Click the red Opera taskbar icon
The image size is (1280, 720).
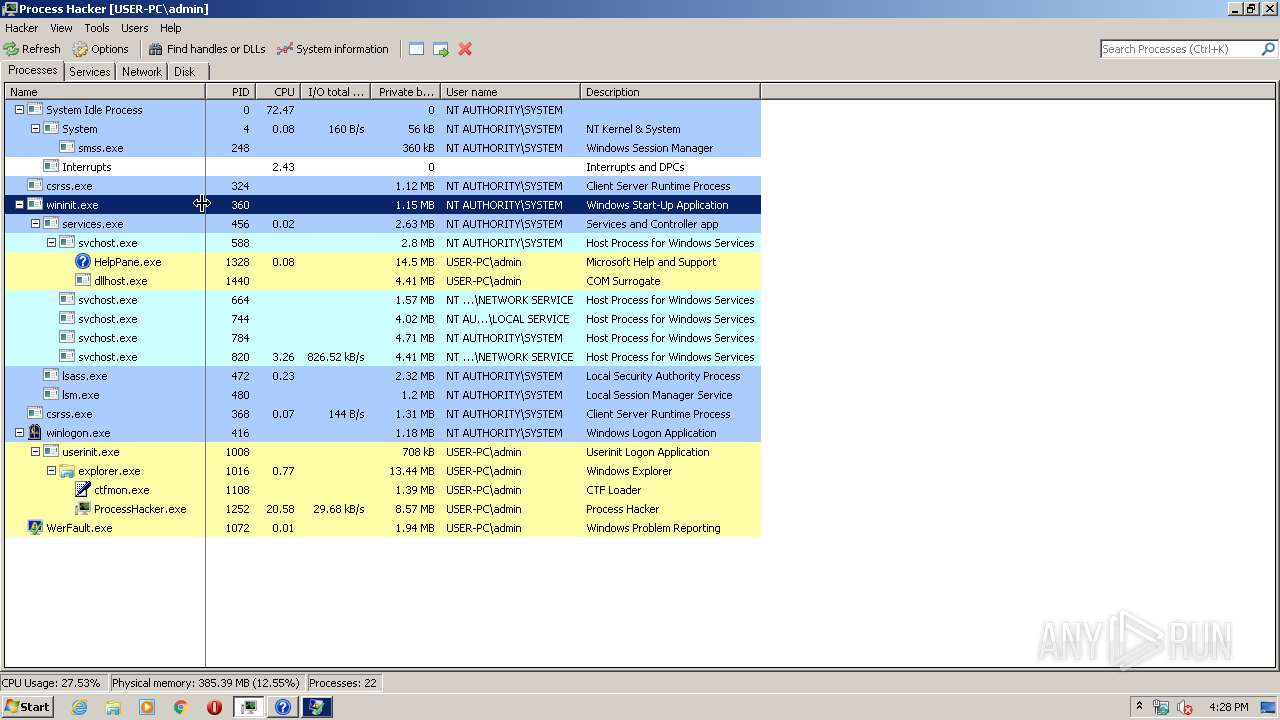click(x=214, y=707)
